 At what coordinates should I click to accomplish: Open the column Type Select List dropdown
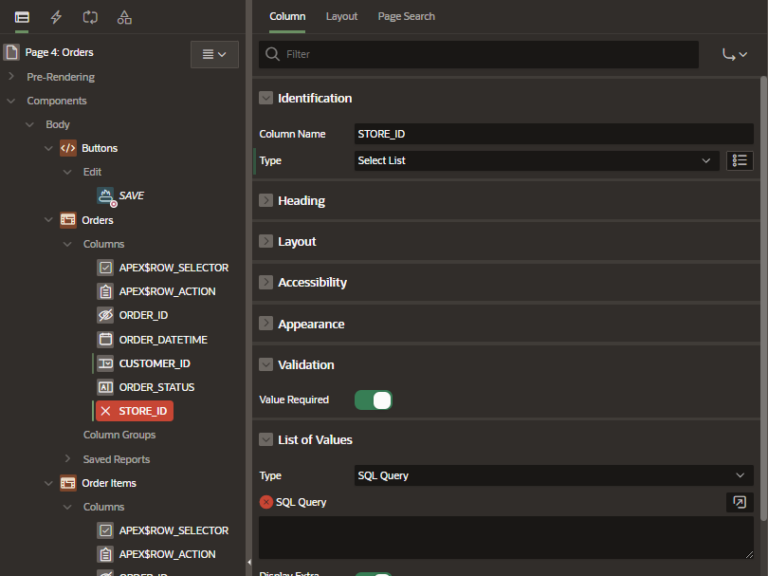click(x=536, y=160)
